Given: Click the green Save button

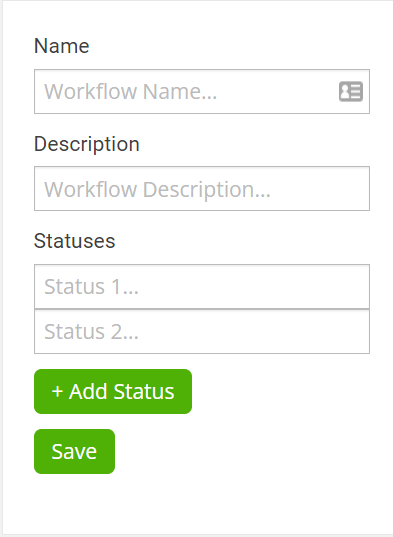Looking at the screenshot, I should point(75,451).
